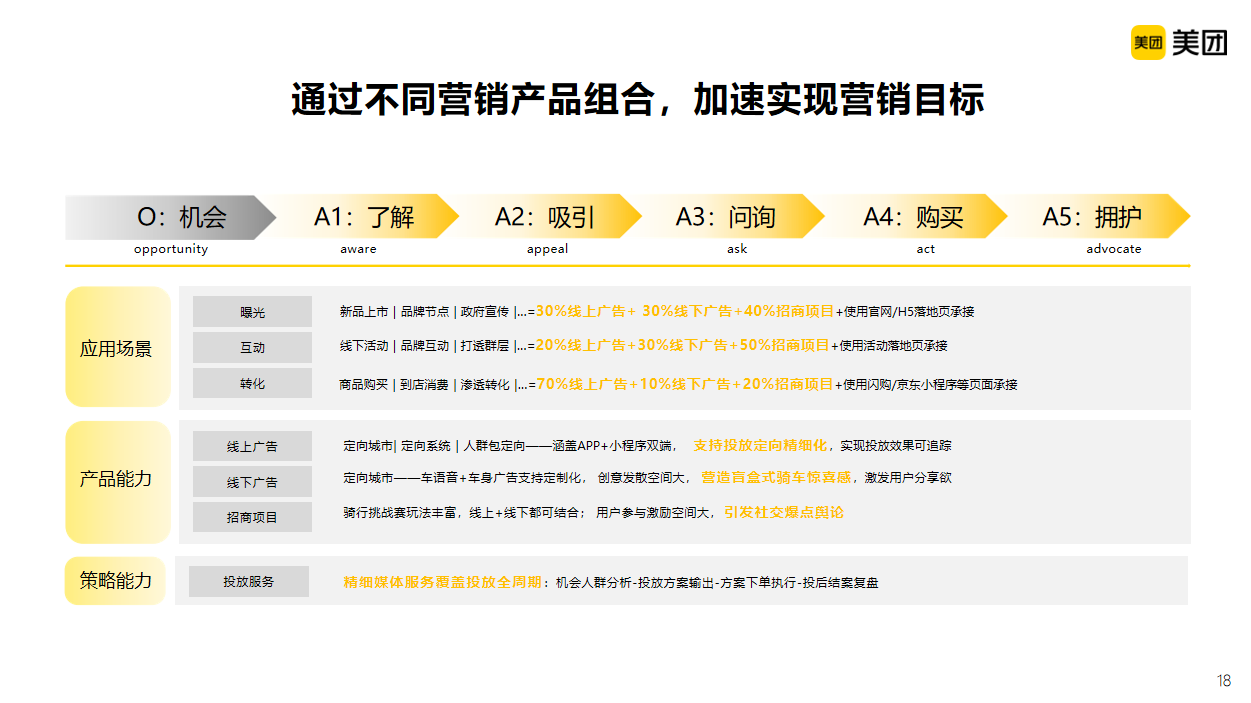The image size is (1251, 703).
Task: Click the A2: 吸引 stage arrow
Action: coord(545,217)
